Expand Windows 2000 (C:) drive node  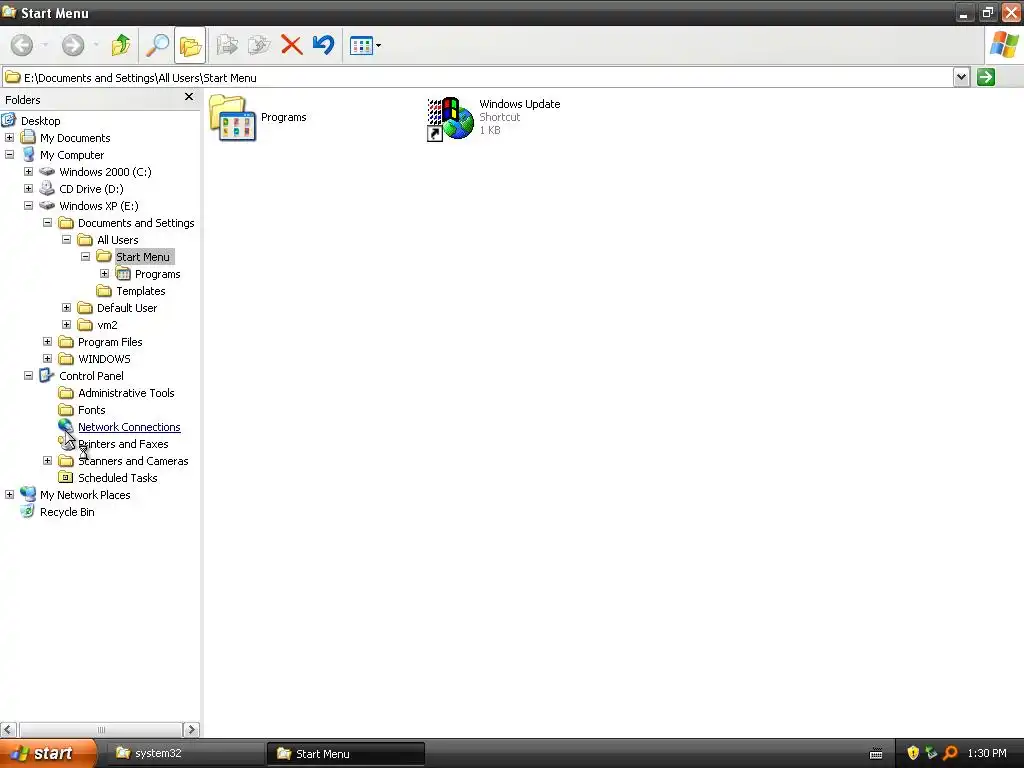click(x=28, y=172)
